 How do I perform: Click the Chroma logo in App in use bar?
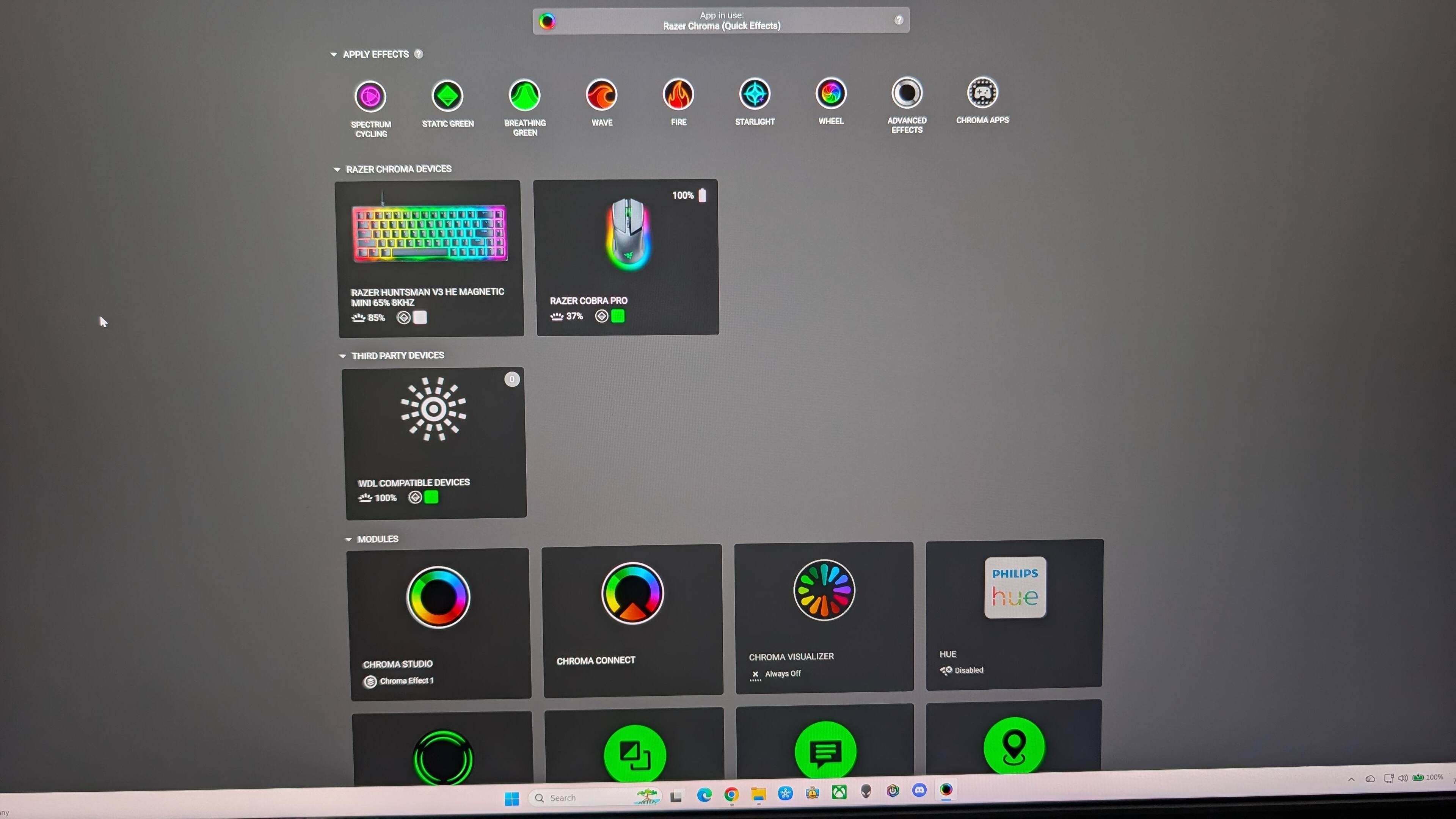(546, 22)
